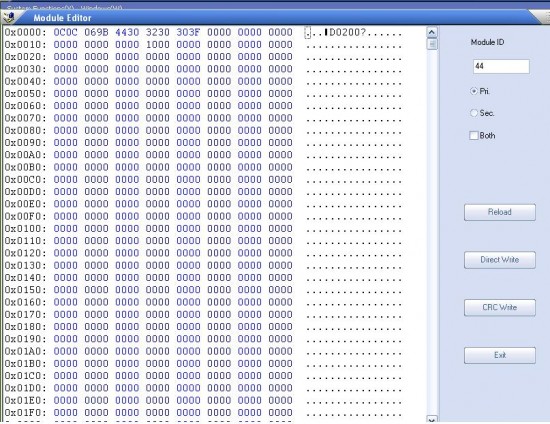Click the Module ID label
Image resolution: width=550 pixels, height=424 pixels.
tap(487, 42)
